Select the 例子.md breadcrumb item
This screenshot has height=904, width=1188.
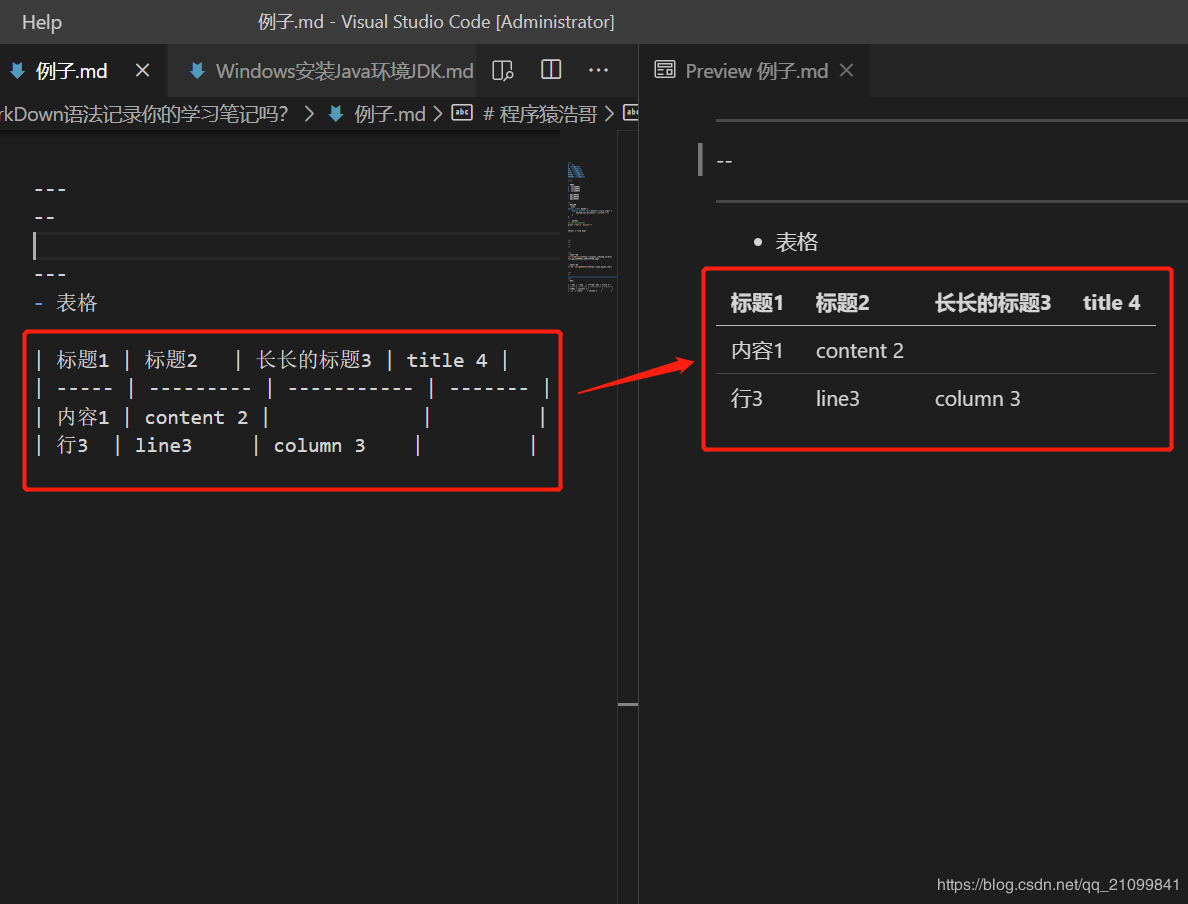(x=389, y=114)
